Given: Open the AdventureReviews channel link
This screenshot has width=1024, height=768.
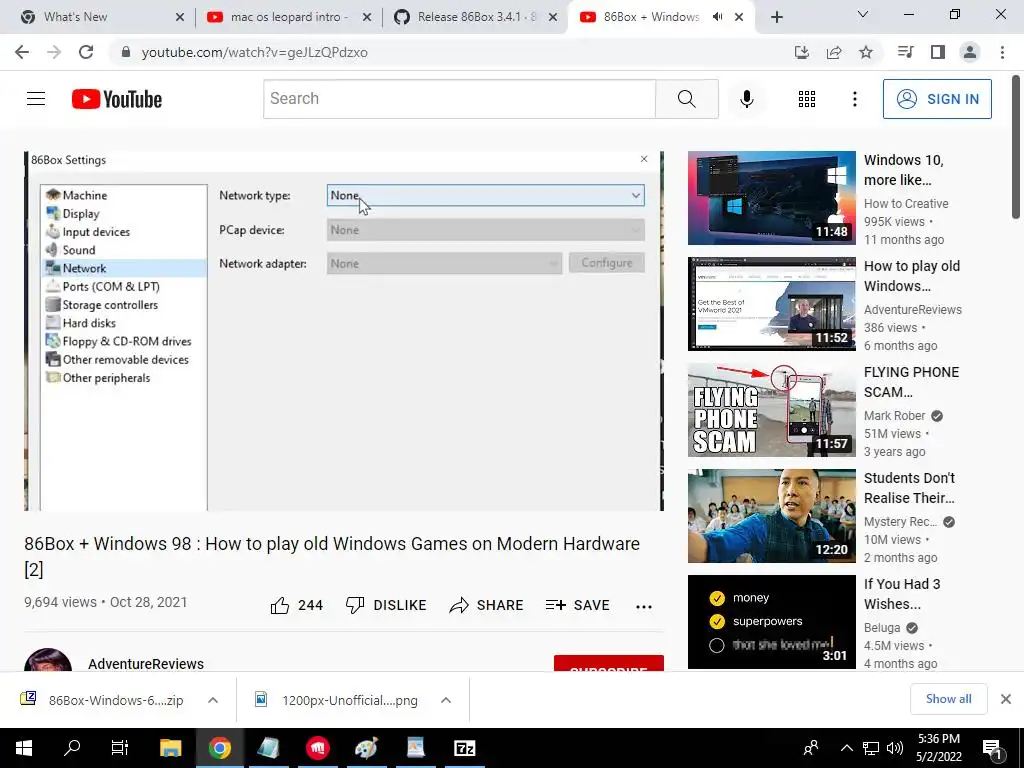Looking at the screenshot, I should click(x=146, y=664).
